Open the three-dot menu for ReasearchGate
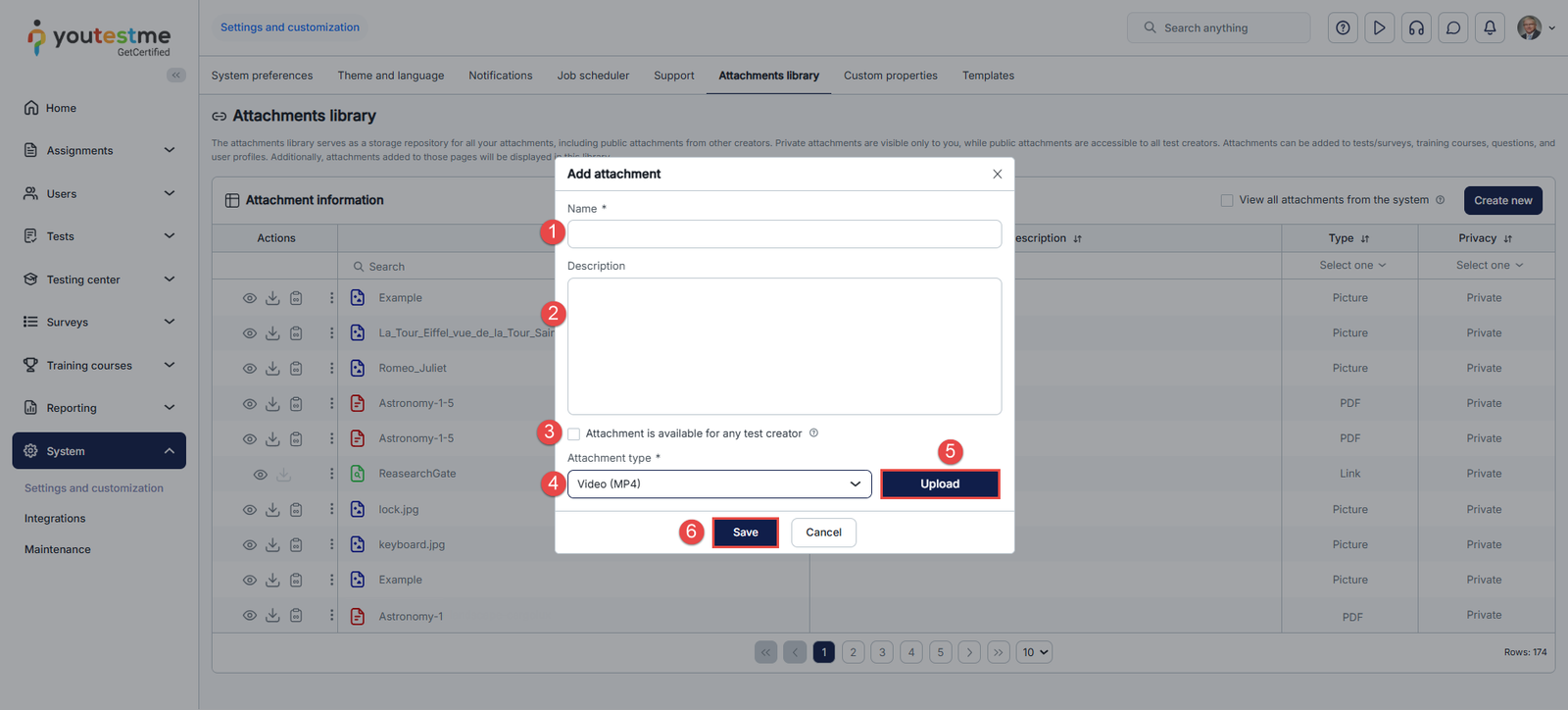The width and height of the screenshot is (1568, 710). tap(331, 474)
